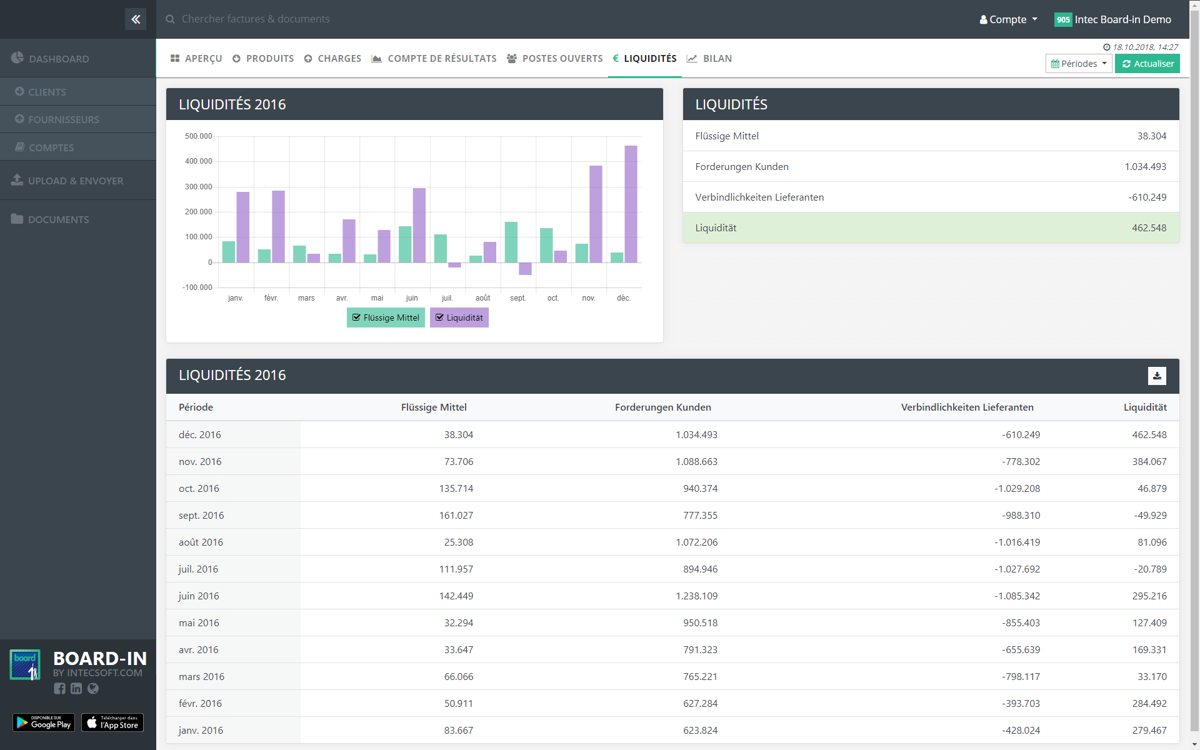1200x750 pixels.
Task: Open the Google Play store badge
Action: coord(43,722)
